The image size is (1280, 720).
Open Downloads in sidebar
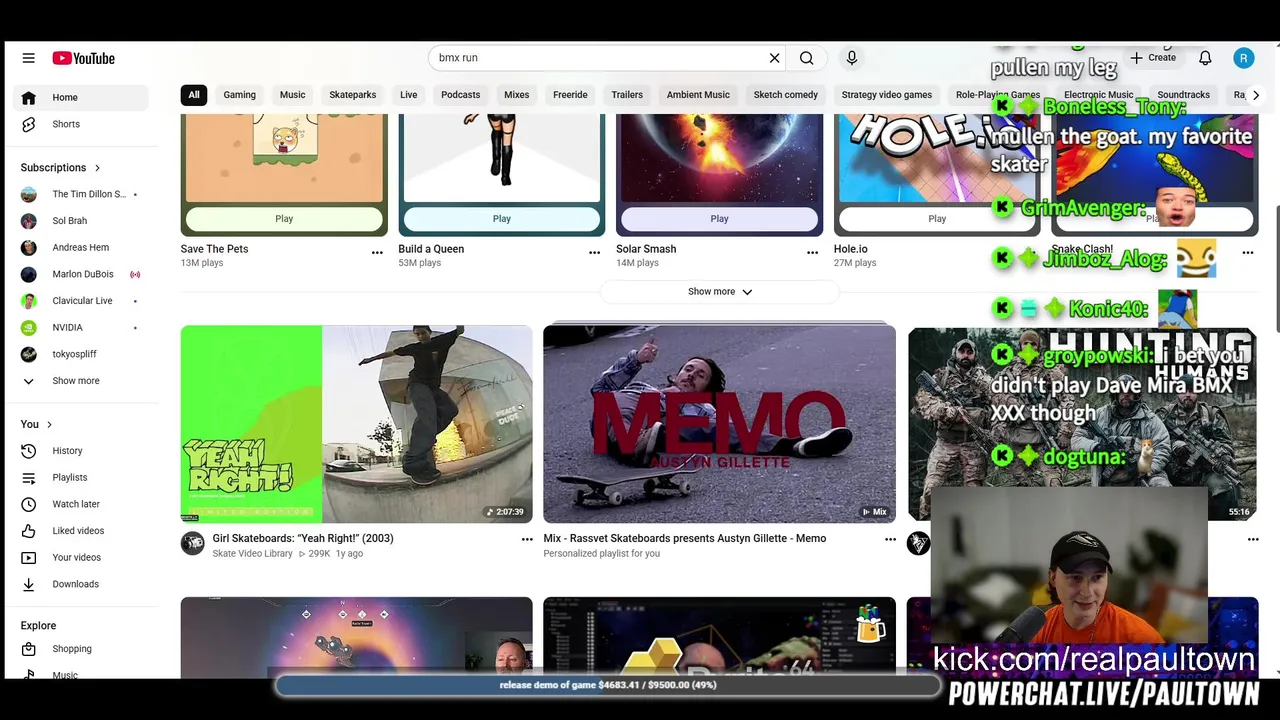coord(83,584)
